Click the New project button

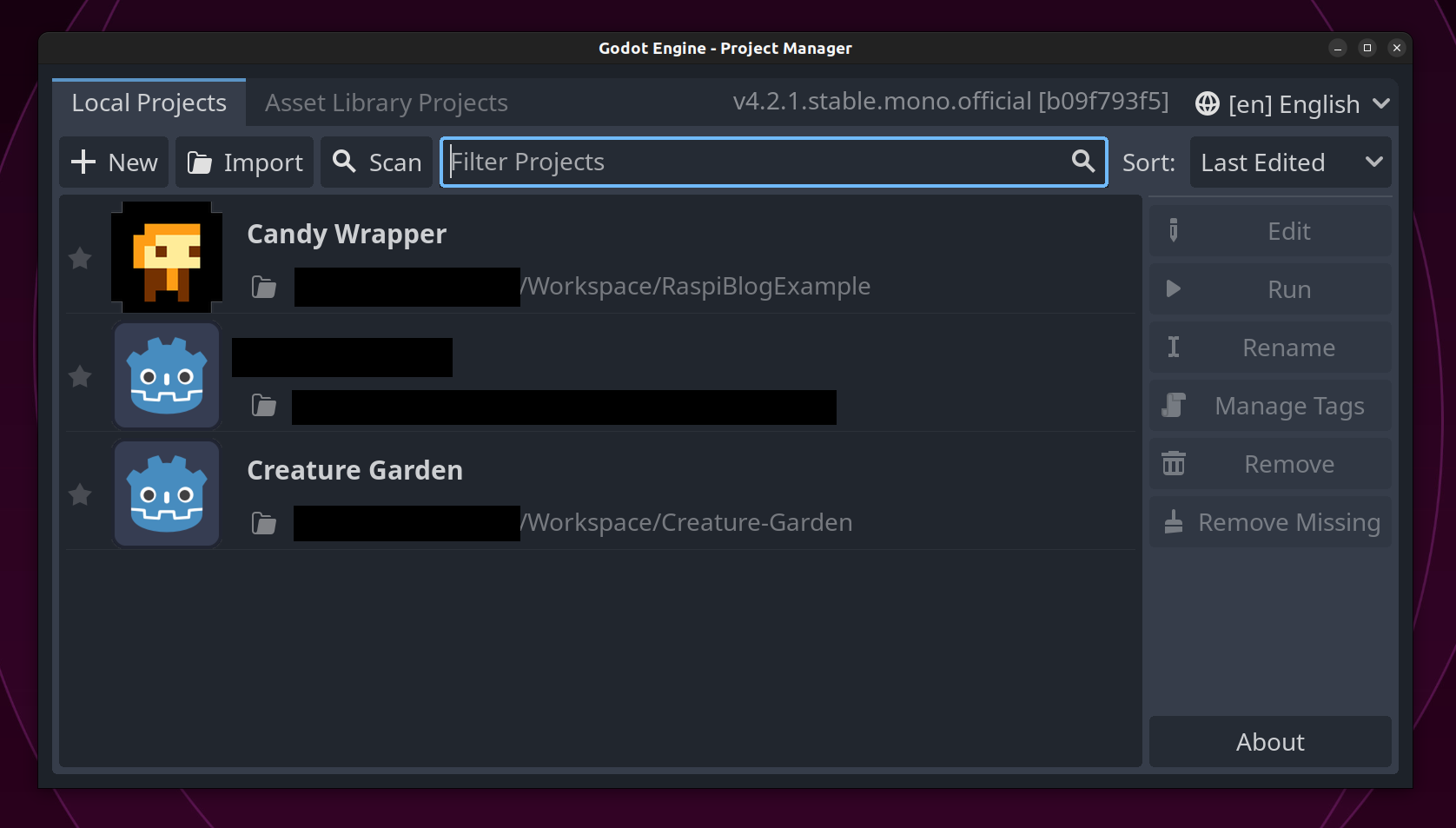pyautogui.click(x=113, y=162)
